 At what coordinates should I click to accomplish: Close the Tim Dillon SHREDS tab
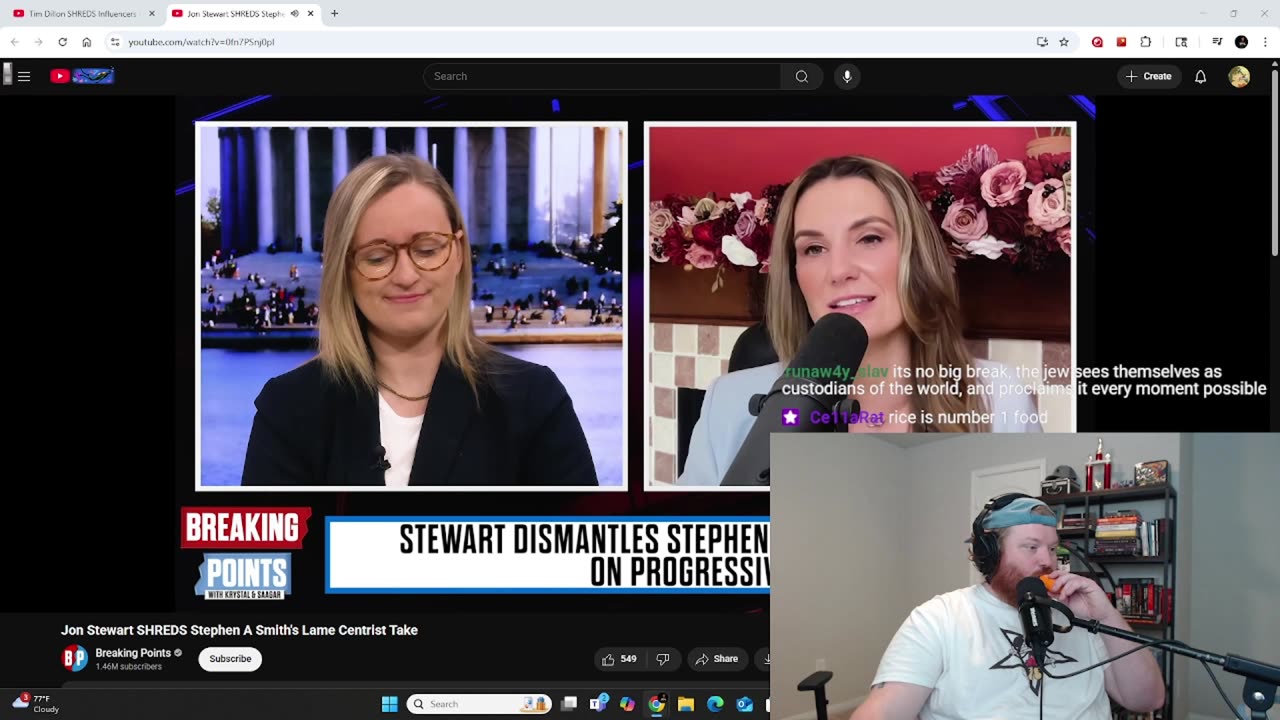pos(152,14)
